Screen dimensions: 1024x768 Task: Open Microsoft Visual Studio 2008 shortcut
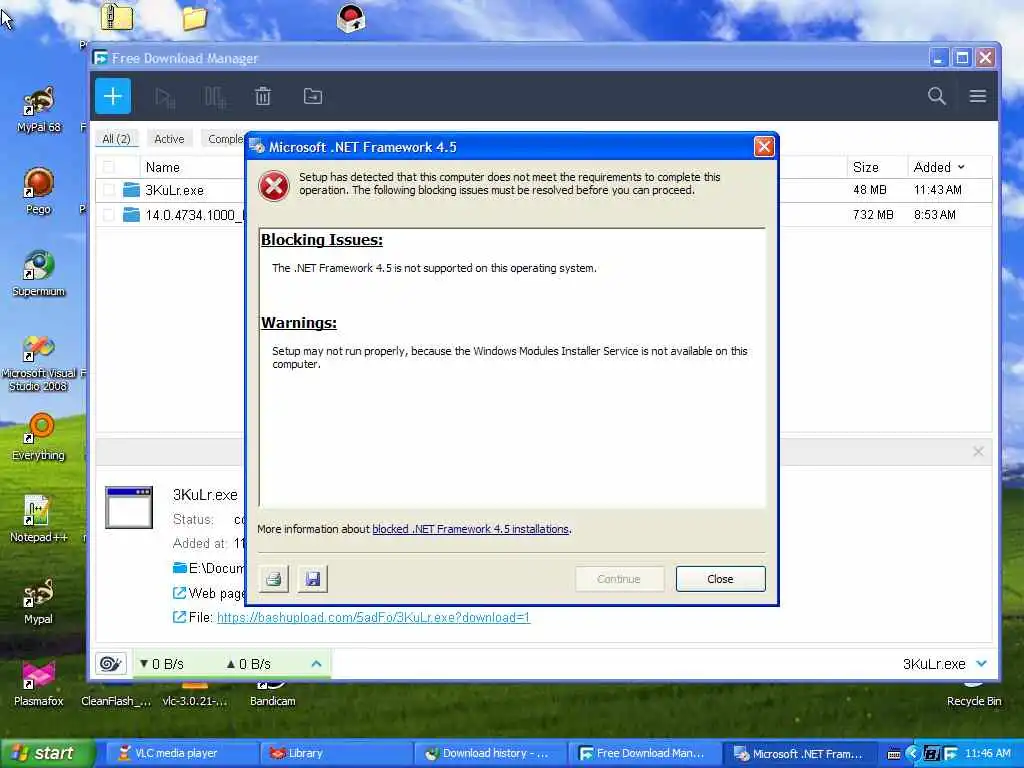pyautogui.click(x=39, y=363)
